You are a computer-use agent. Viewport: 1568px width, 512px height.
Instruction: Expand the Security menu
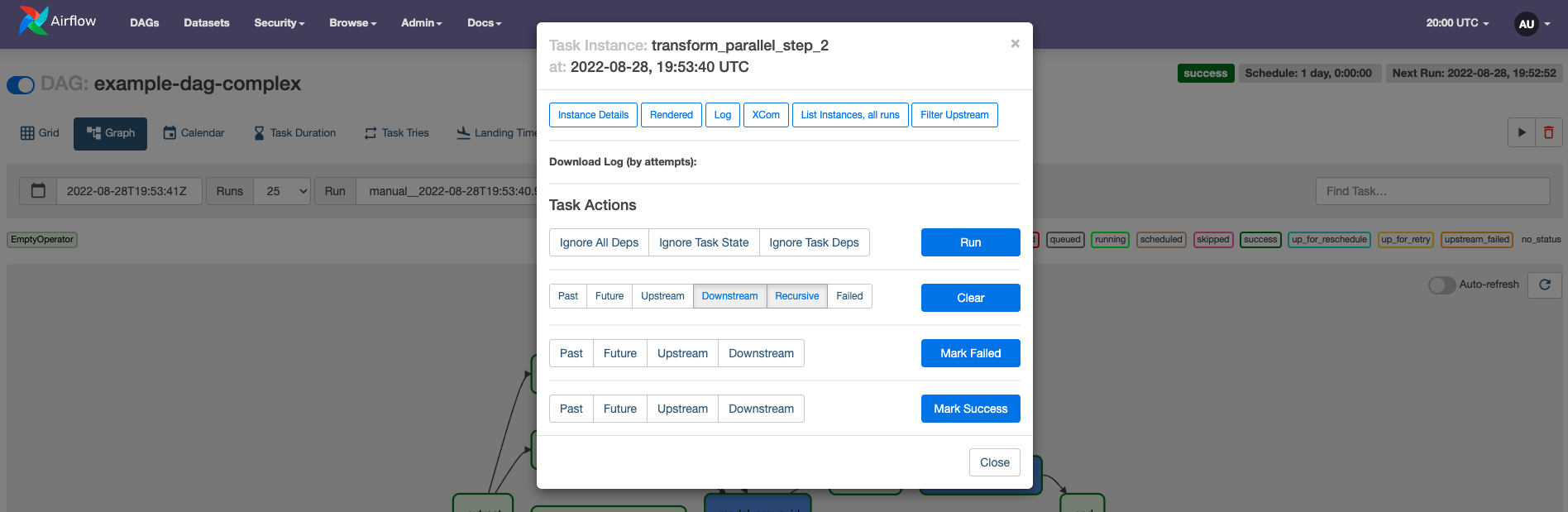tap(280, 23)
